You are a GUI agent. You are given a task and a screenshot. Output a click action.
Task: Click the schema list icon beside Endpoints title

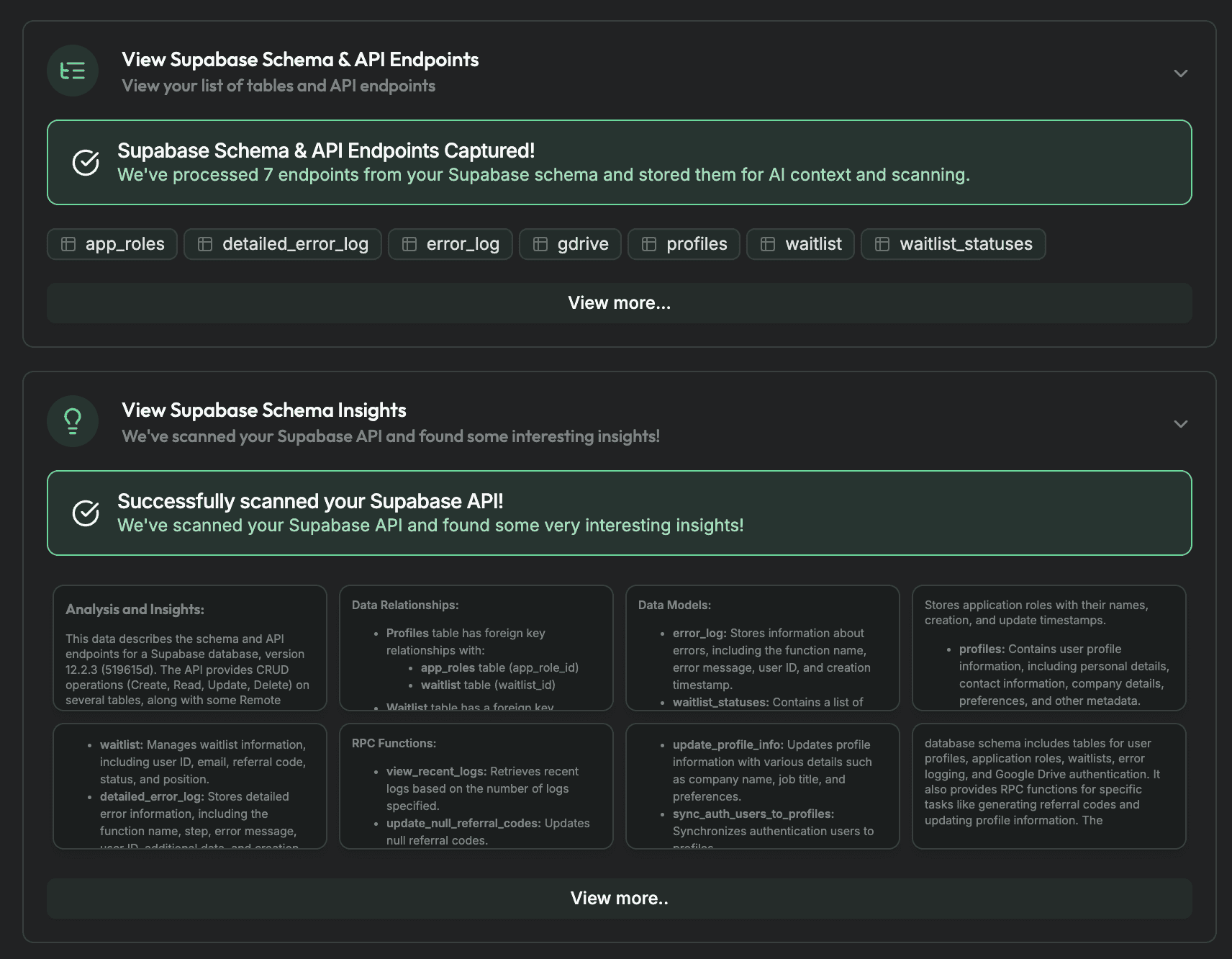coord(73,71)
